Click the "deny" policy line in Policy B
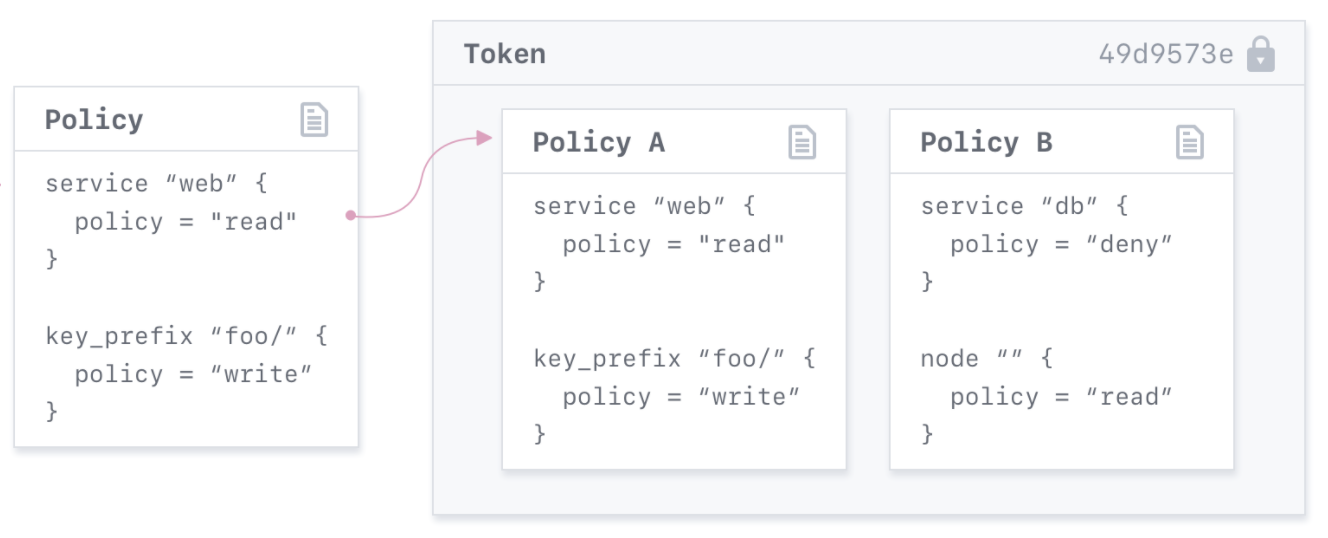This screenshot has width=1328, height=538. 1061,244
